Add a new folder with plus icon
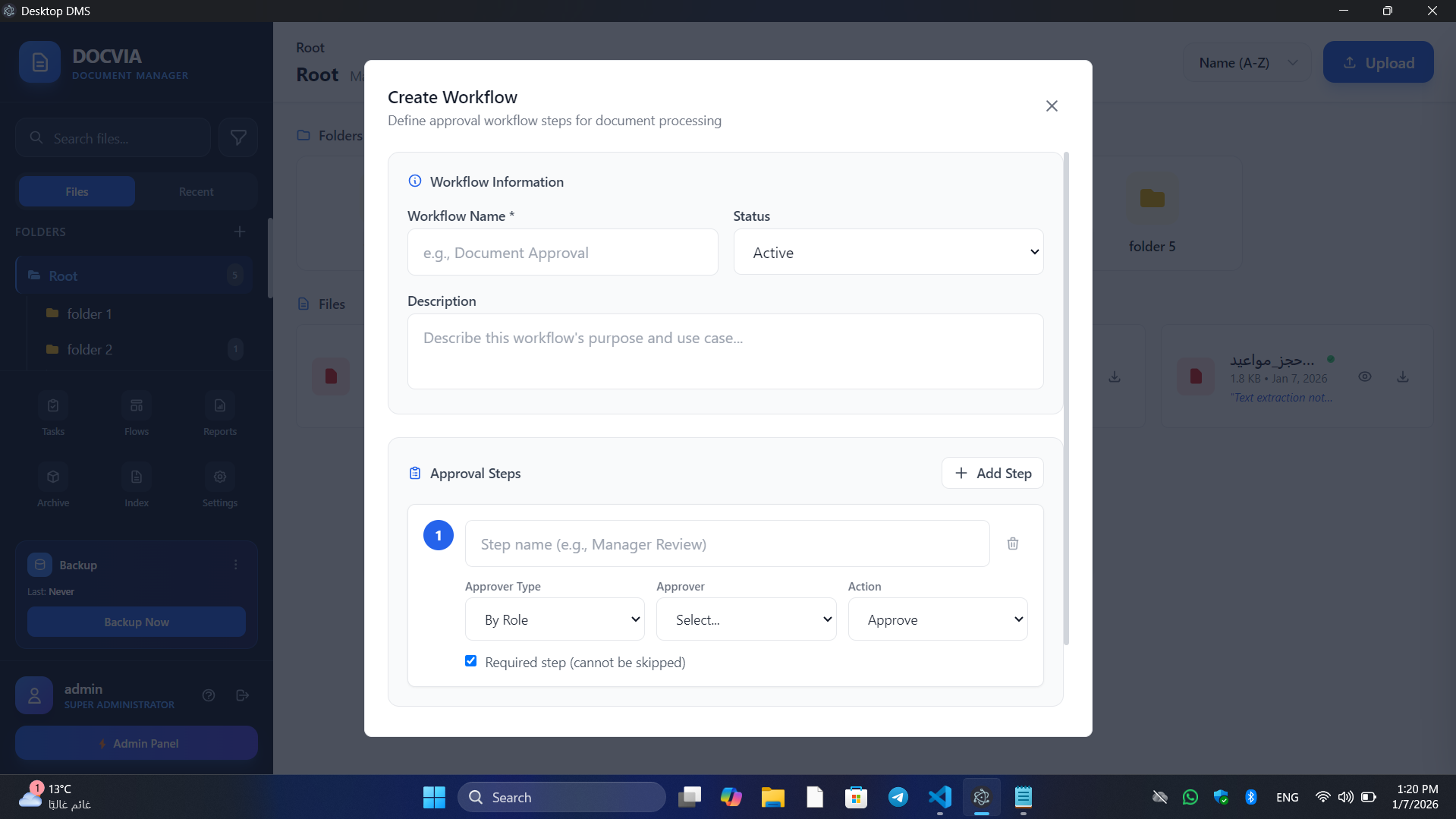Screen dimensions: 1456x819 coord(240,232)
